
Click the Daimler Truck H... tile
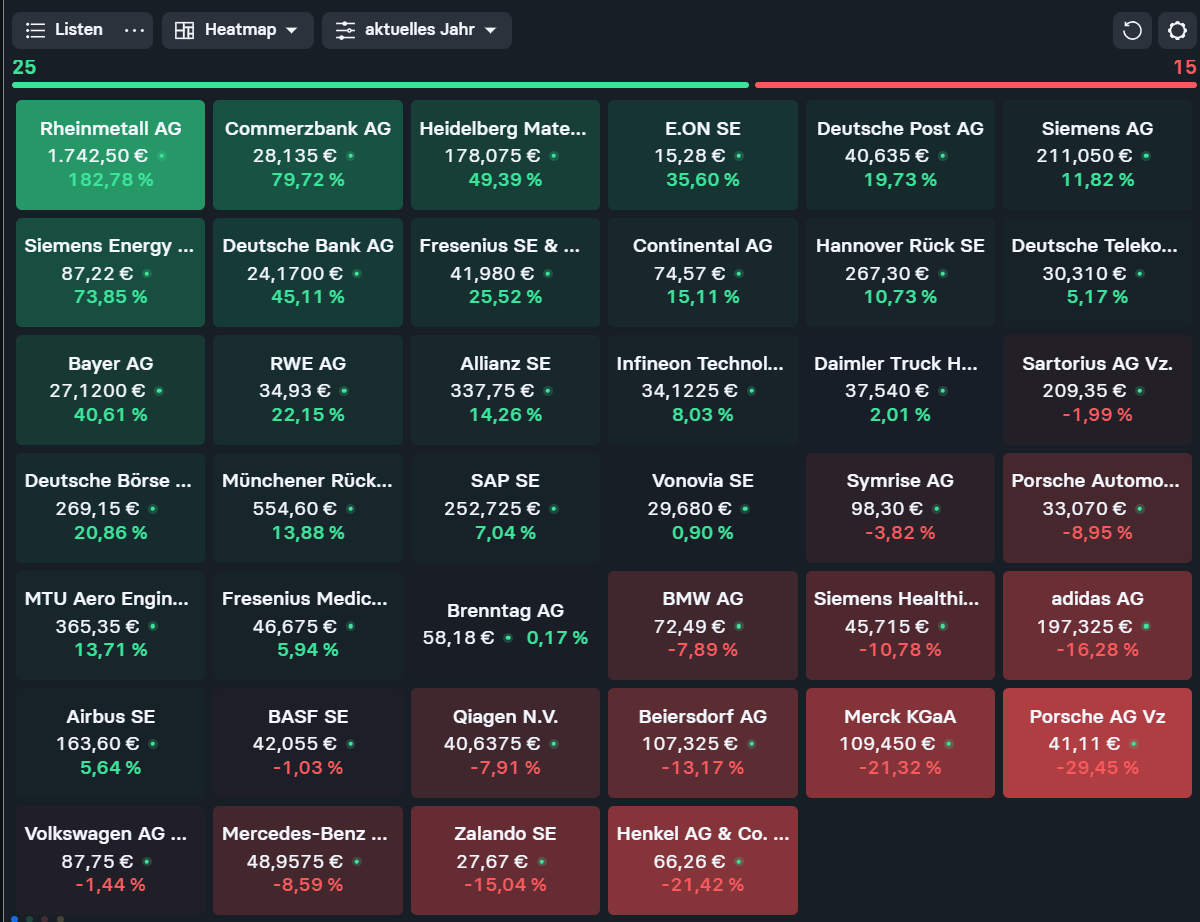tap(900, 390)
